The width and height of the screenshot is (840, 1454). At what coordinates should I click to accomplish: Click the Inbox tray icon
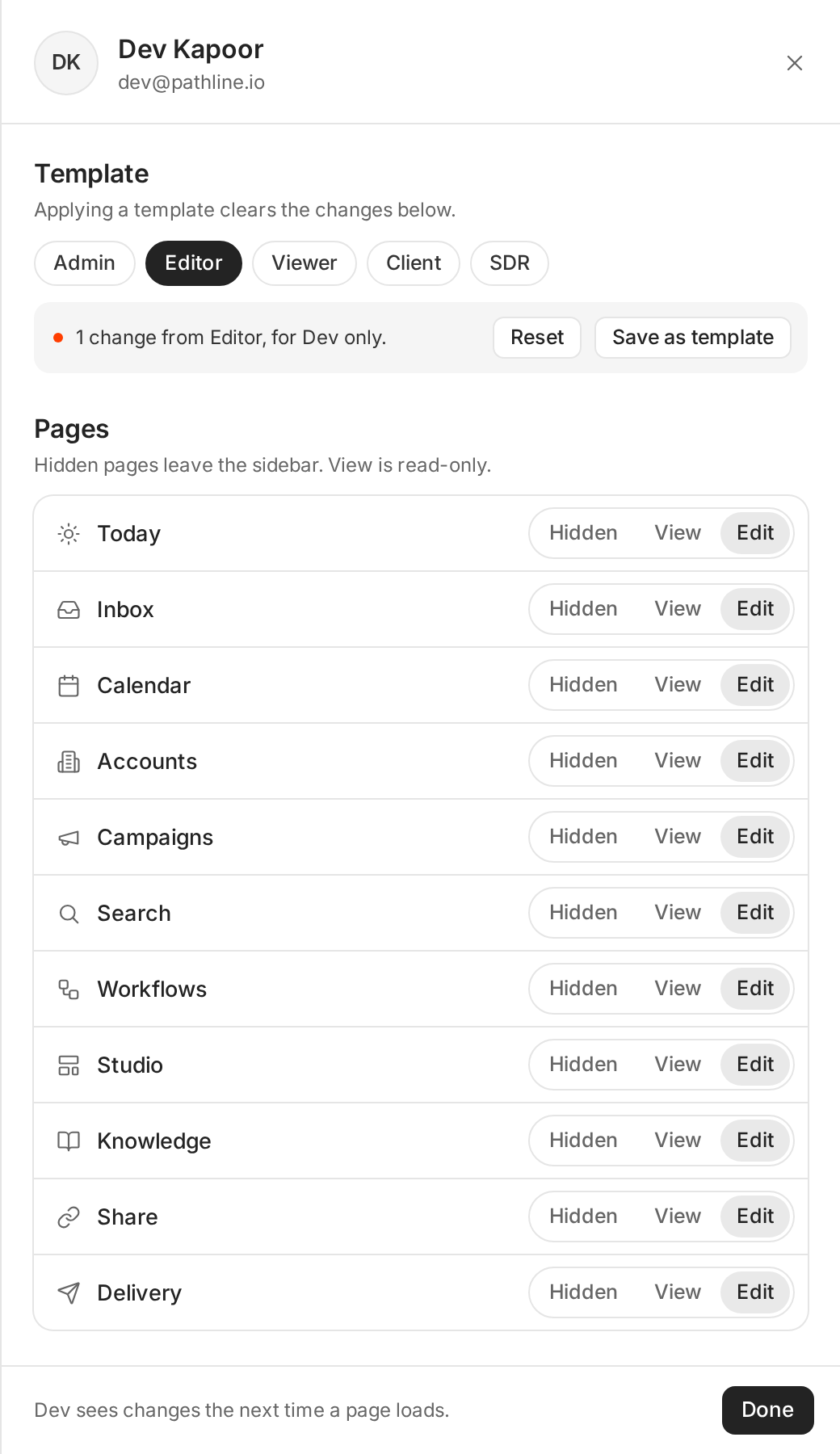(69, 610)
